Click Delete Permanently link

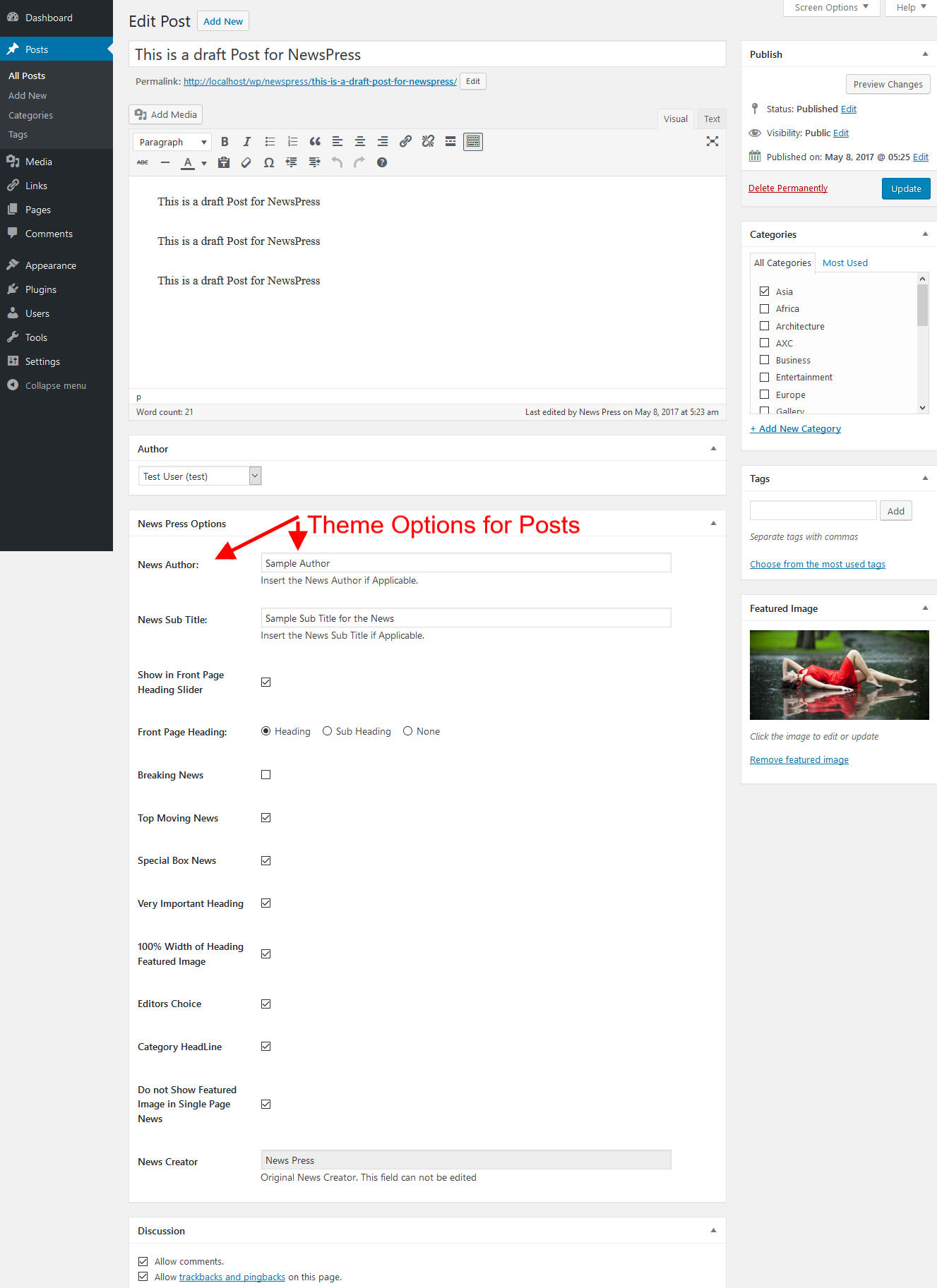coord(788,188)
